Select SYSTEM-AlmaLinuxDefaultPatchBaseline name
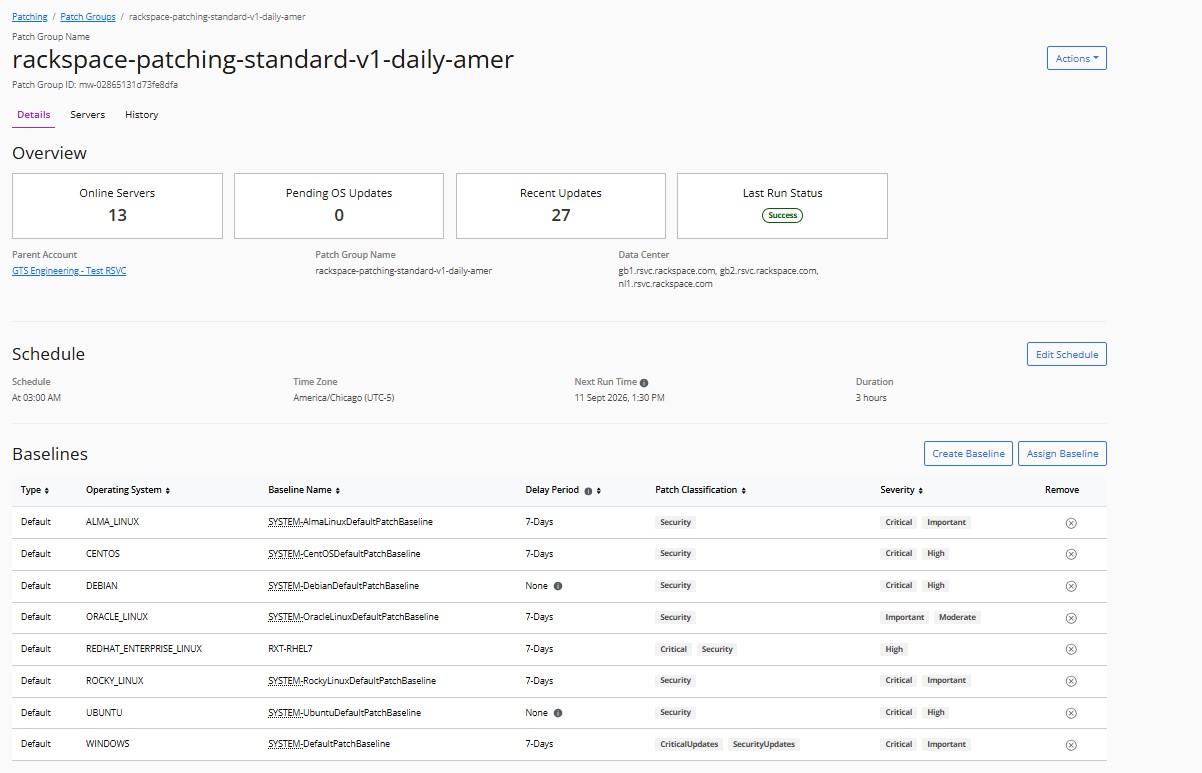Viewport: 1202px width, 773px height. (x=350, y=522)
